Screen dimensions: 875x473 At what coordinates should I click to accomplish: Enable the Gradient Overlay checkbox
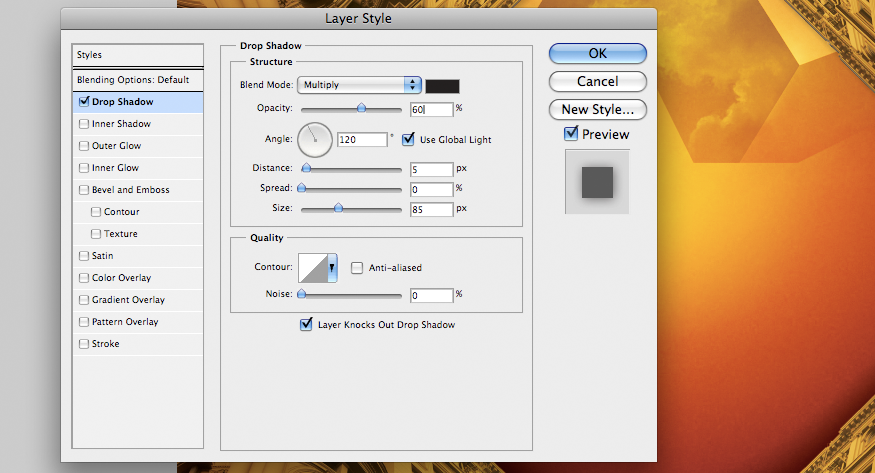point(84,300)
